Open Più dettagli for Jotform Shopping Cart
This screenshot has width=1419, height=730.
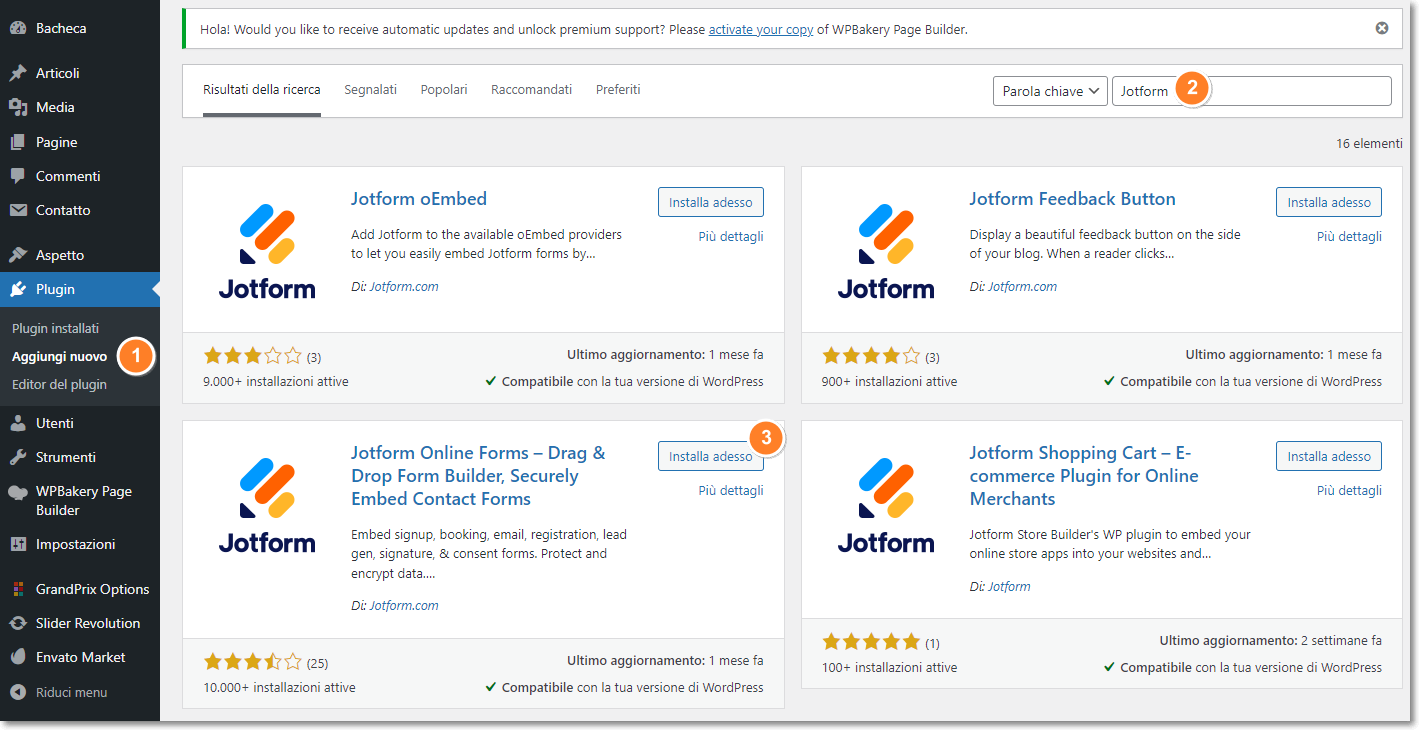(x=1349, y=491)
